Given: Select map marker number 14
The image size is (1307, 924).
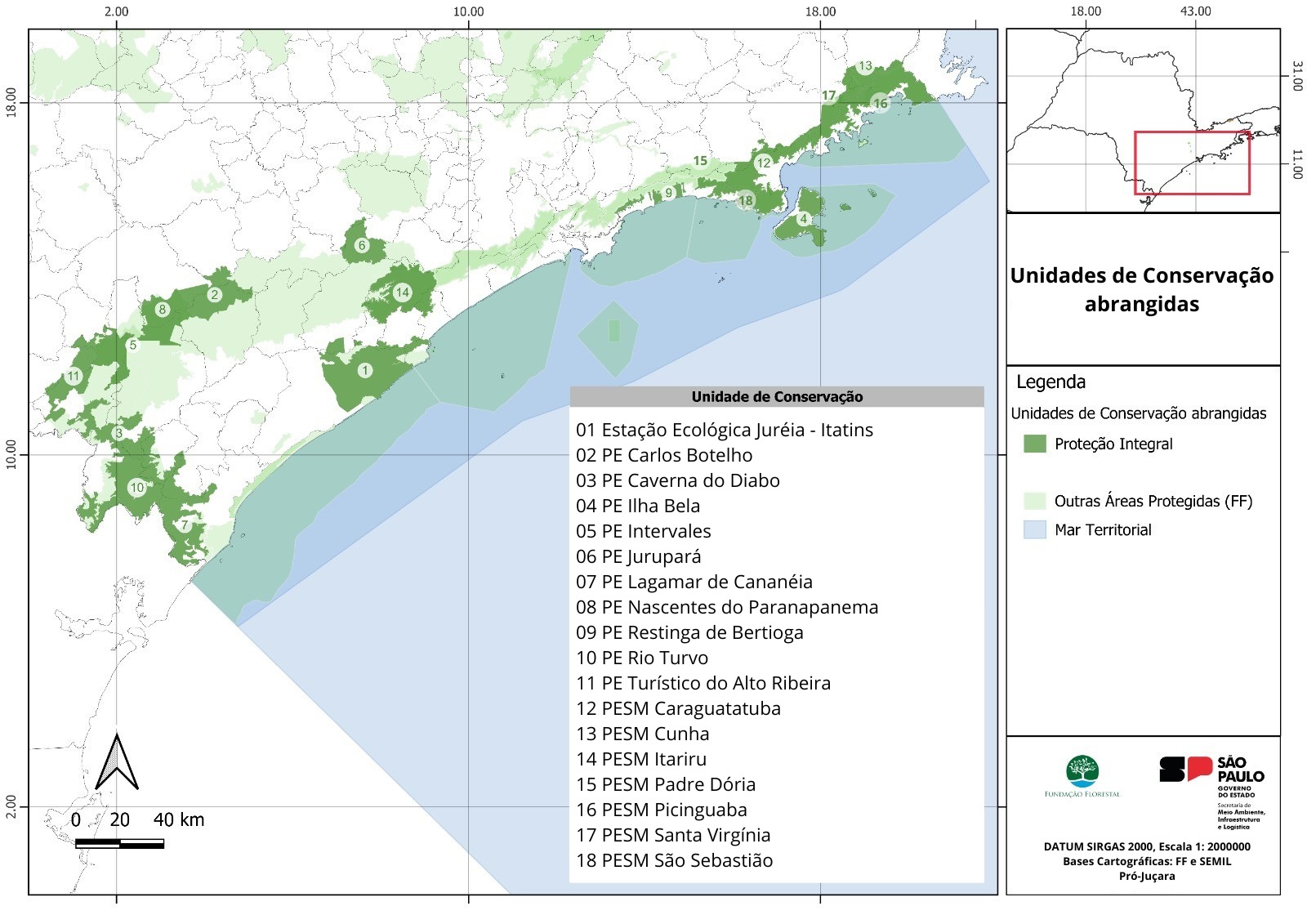Looking at the screenshot, I should (x=402, y=292).
